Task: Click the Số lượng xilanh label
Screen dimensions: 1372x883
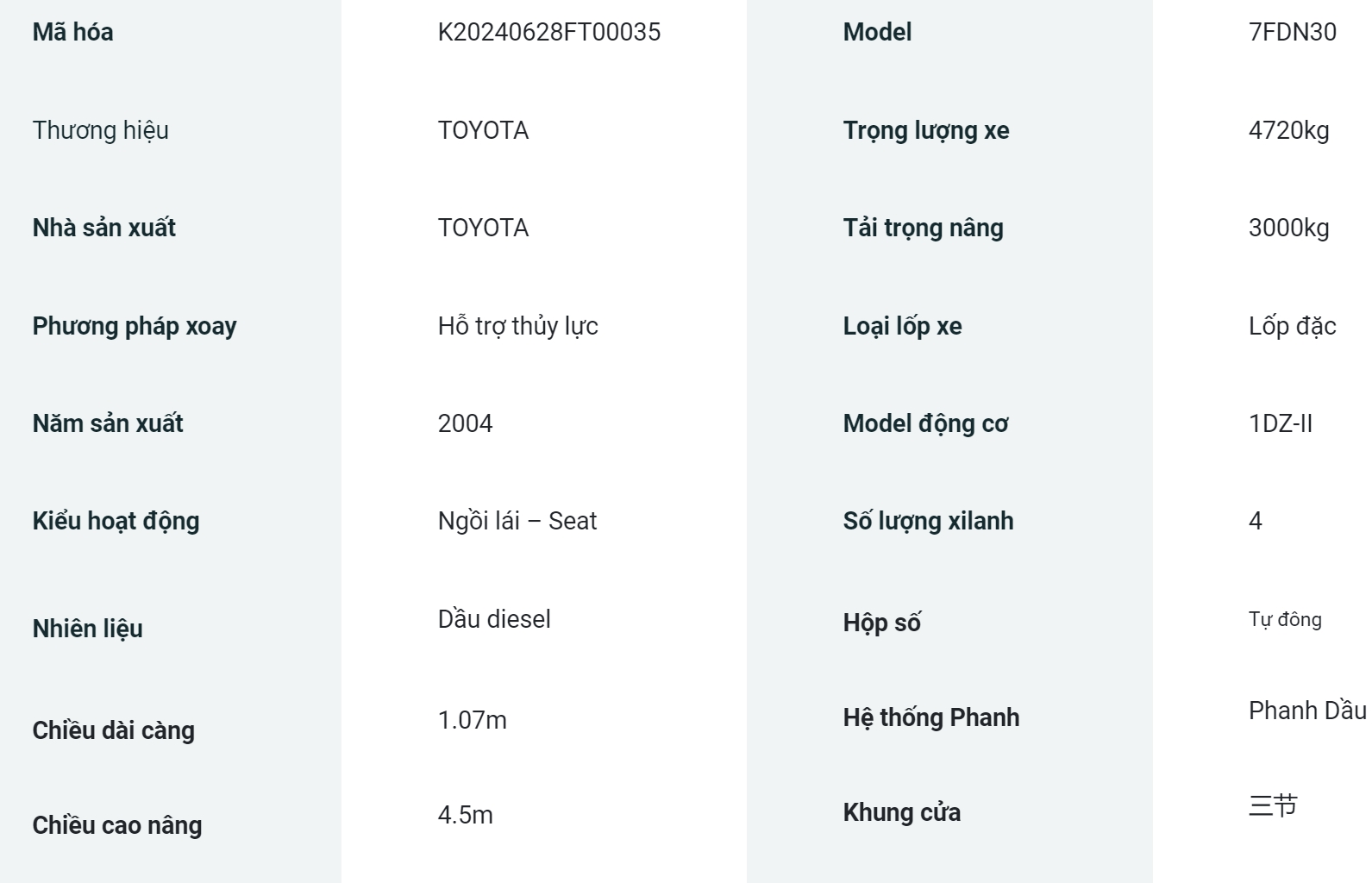Action: point(928,521)
